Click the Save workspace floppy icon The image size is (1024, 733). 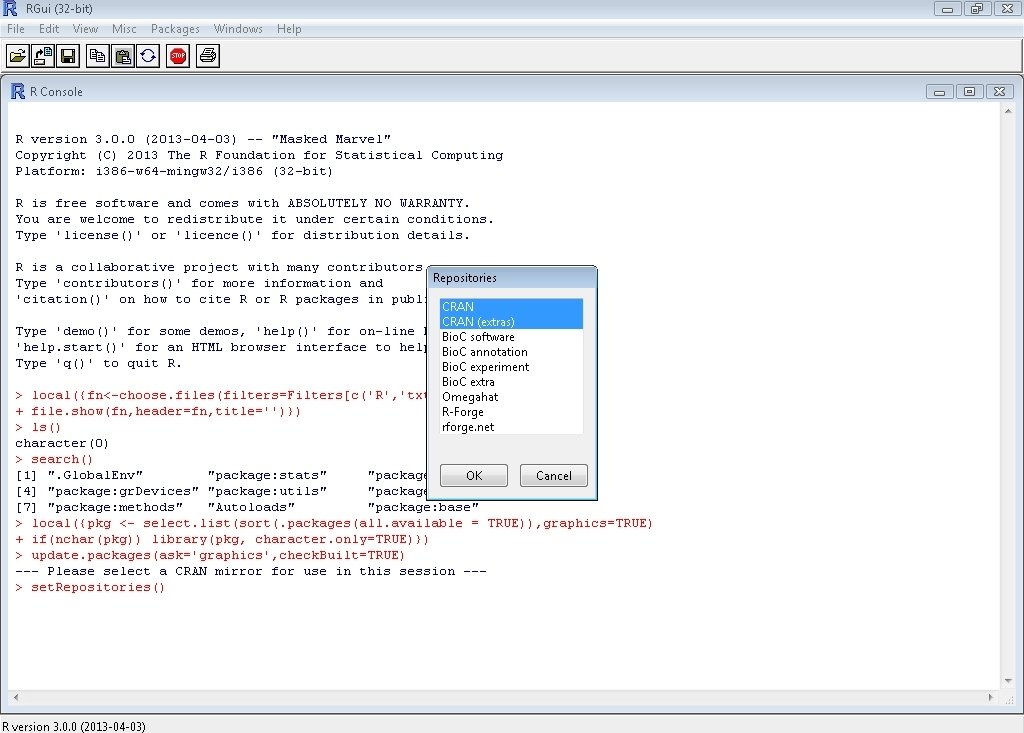68,56
